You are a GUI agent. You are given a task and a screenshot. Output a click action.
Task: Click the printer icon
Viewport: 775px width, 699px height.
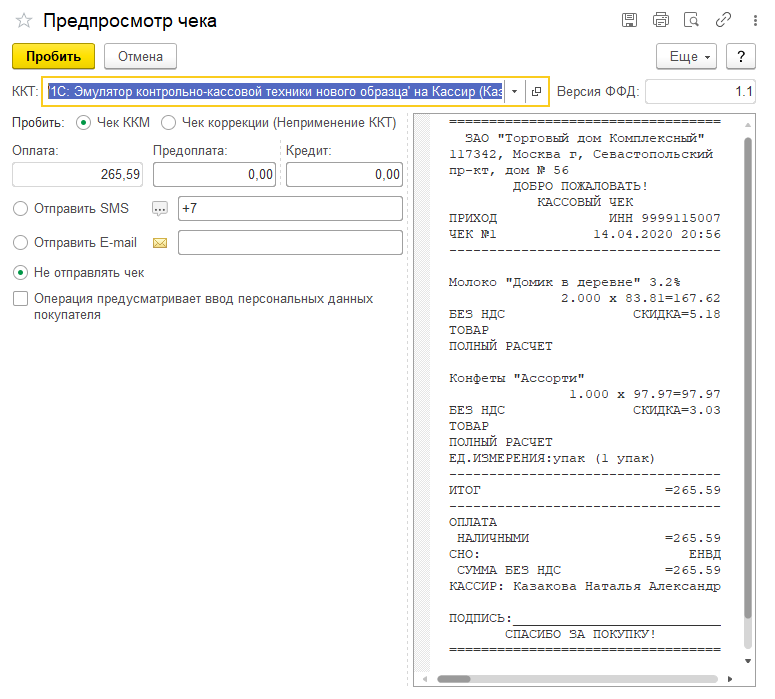(660, 20)
